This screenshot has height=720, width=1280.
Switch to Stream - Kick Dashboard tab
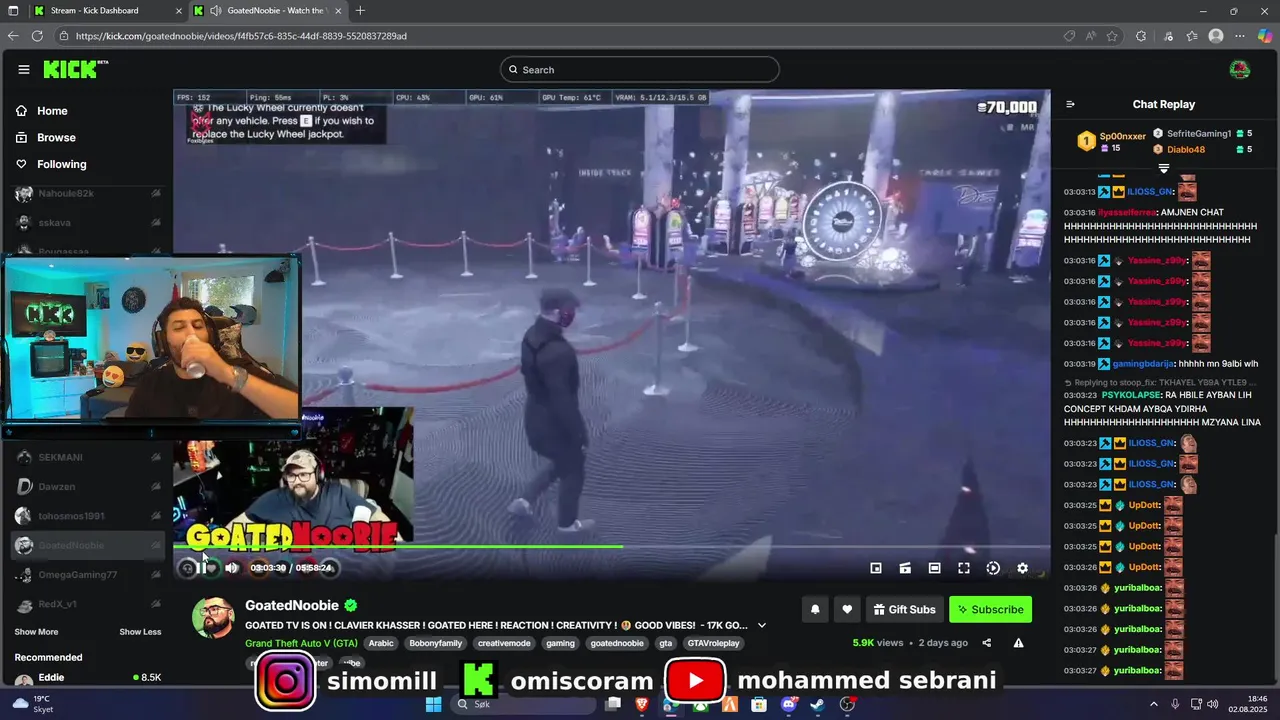click(107, 10)
